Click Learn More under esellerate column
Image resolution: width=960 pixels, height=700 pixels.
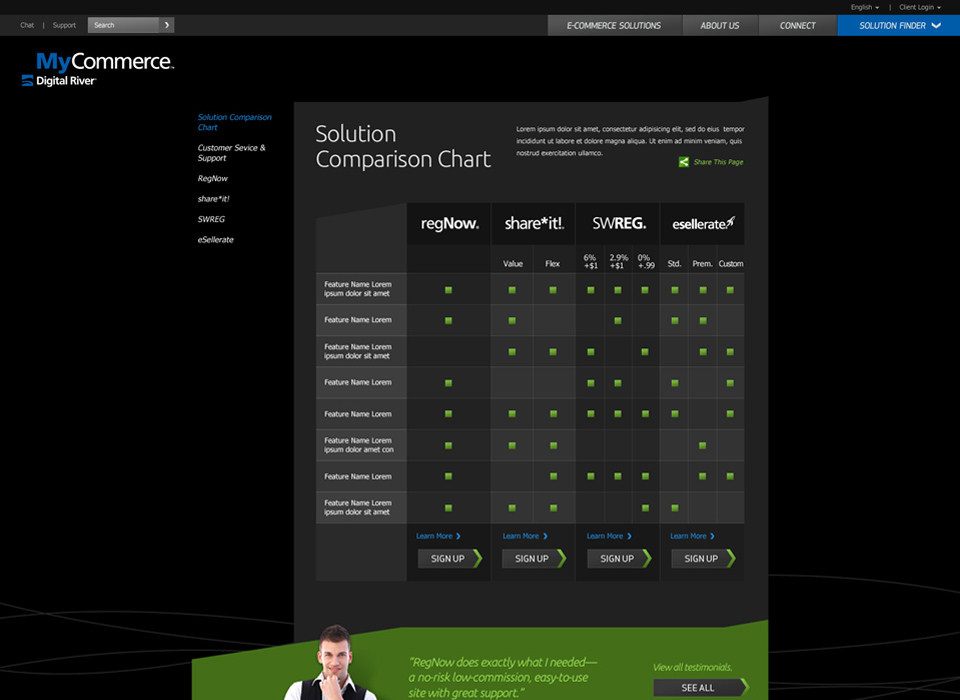coord(692,536)
